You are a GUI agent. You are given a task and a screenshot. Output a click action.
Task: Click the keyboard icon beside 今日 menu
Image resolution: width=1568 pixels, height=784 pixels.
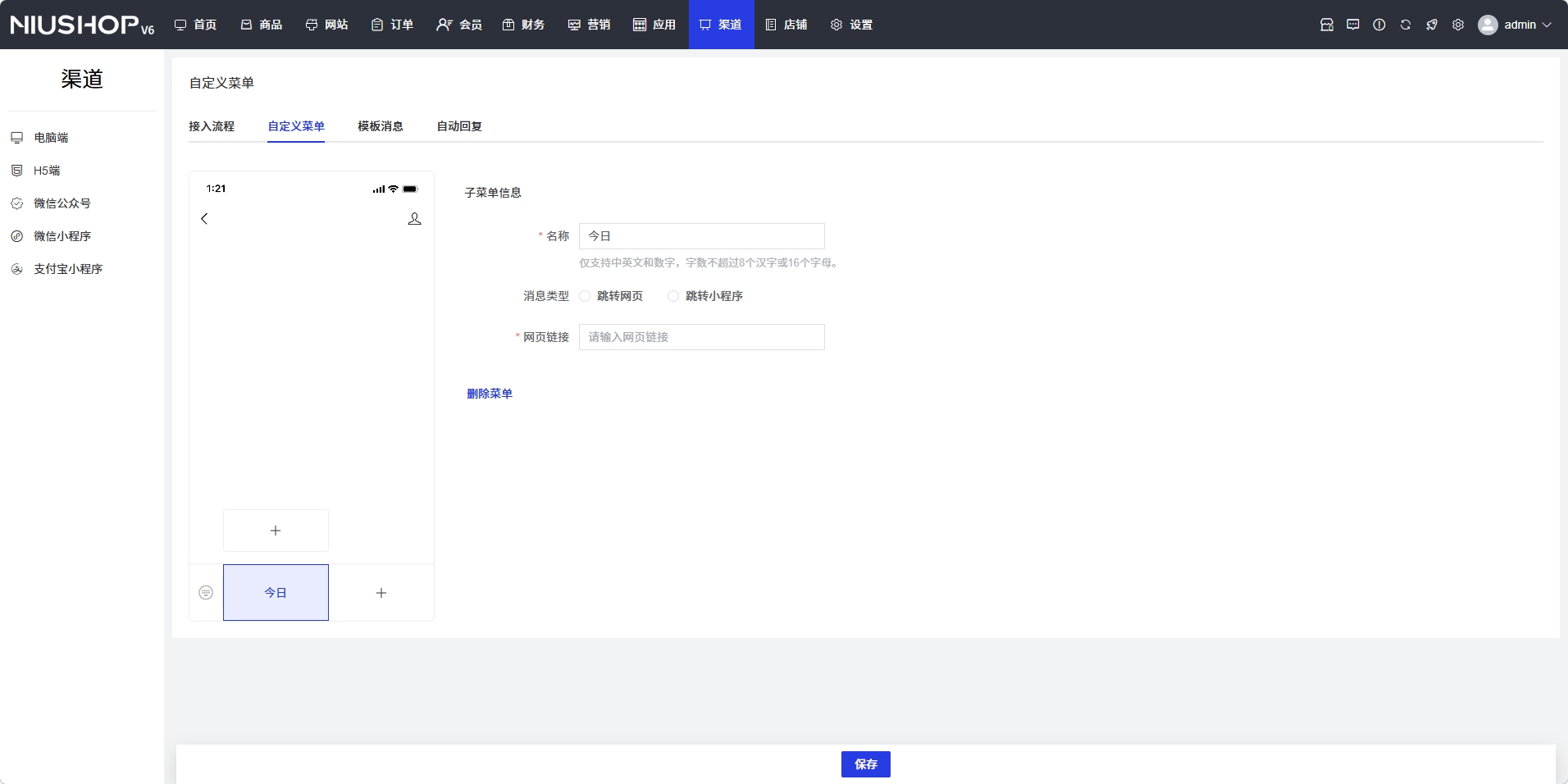(206, 593)
